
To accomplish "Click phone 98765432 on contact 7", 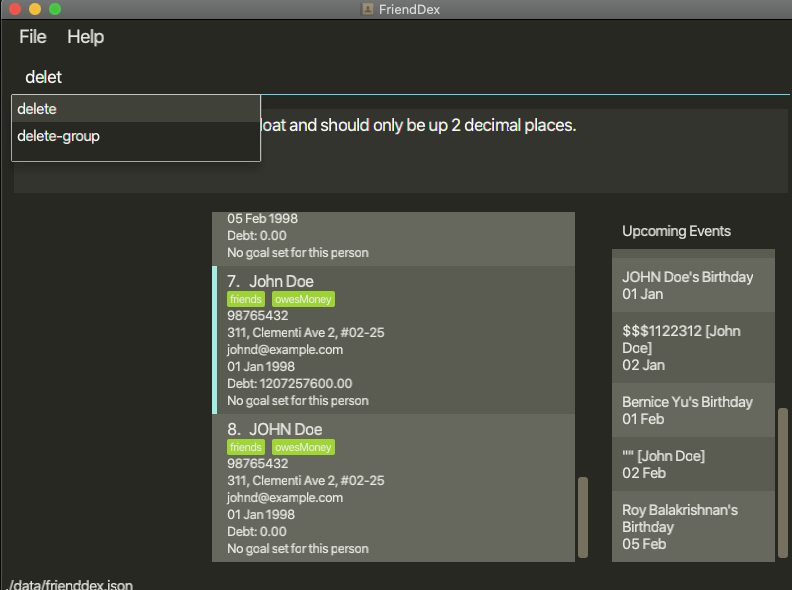I will tap(258, 316).
